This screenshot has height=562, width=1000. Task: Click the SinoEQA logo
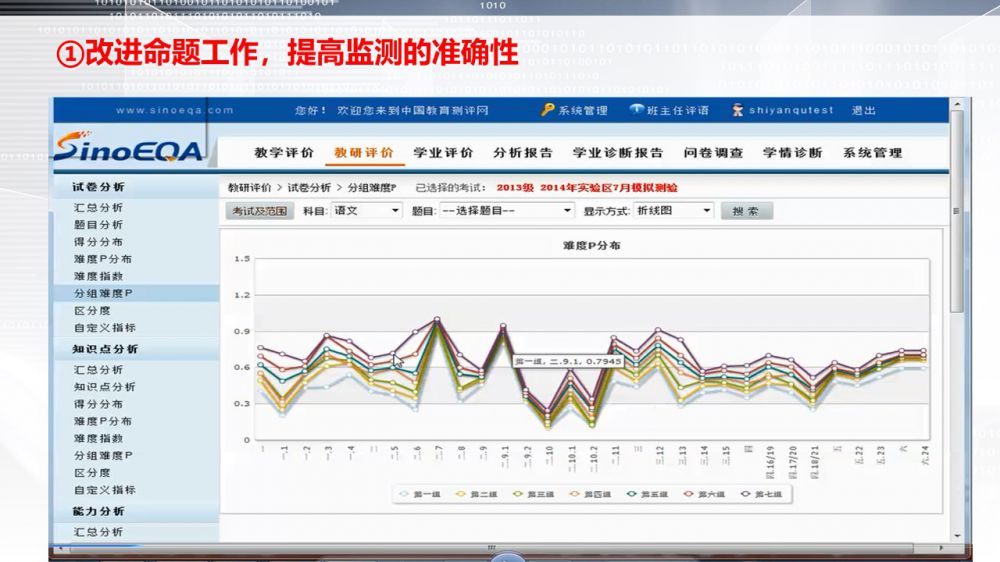pyautogui.click(x=129, y=150)
